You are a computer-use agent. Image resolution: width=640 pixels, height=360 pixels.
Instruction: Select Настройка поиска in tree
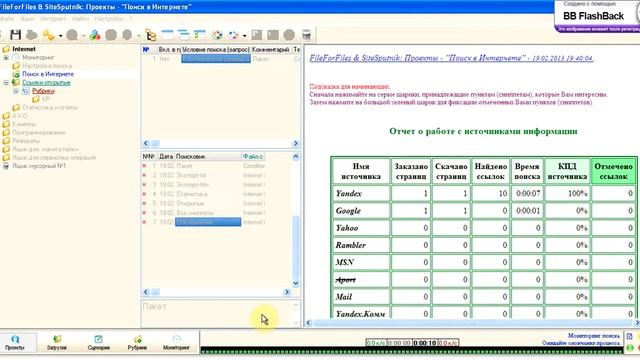pos(47,66)
